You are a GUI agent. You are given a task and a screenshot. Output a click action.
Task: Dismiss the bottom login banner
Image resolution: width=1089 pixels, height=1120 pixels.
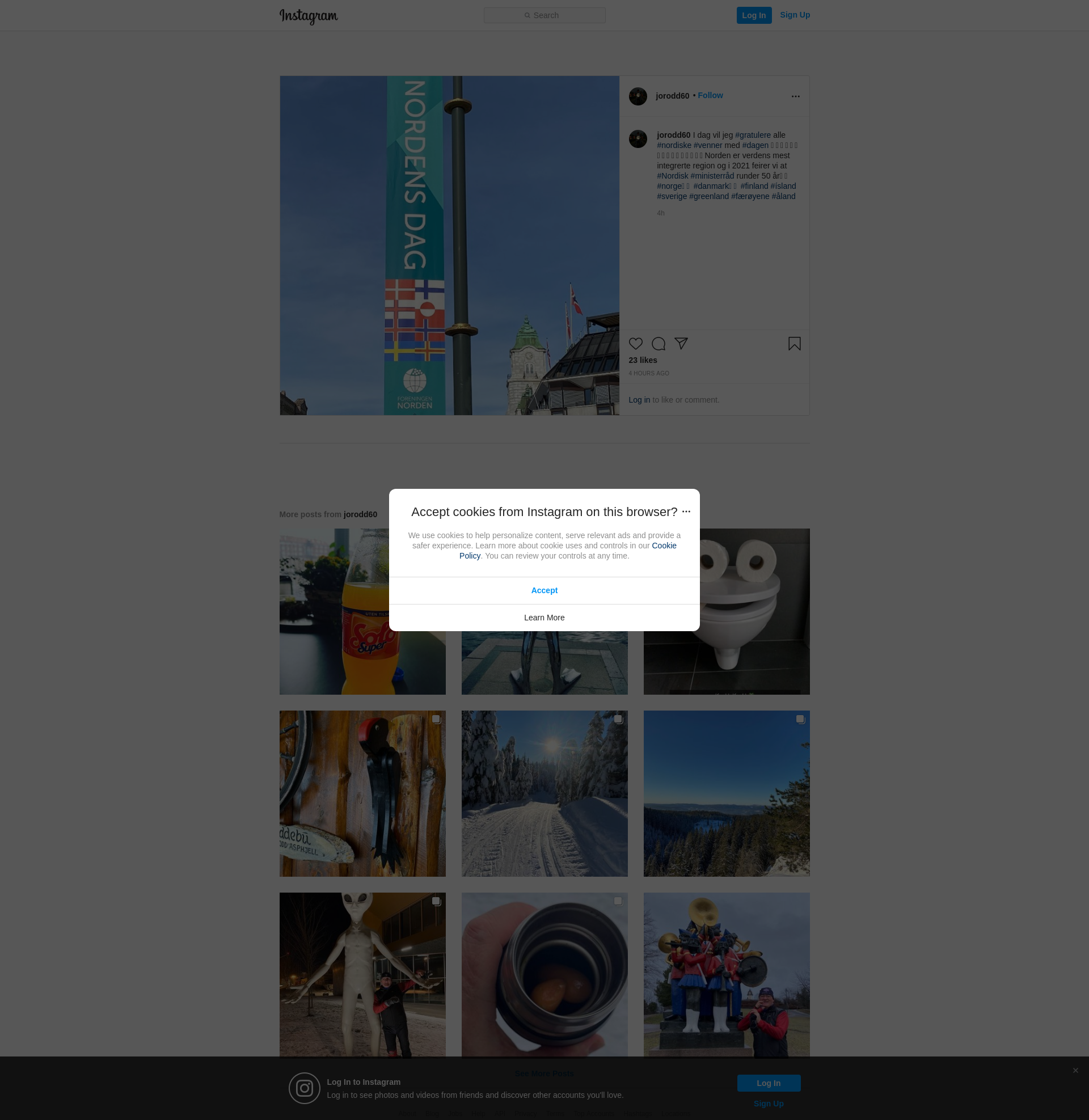[x=1075, y=1070]
